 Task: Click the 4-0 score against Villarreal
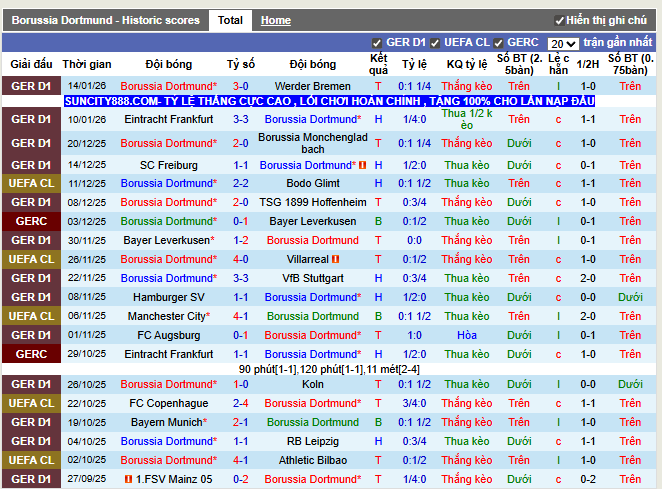tap(241, 259)
